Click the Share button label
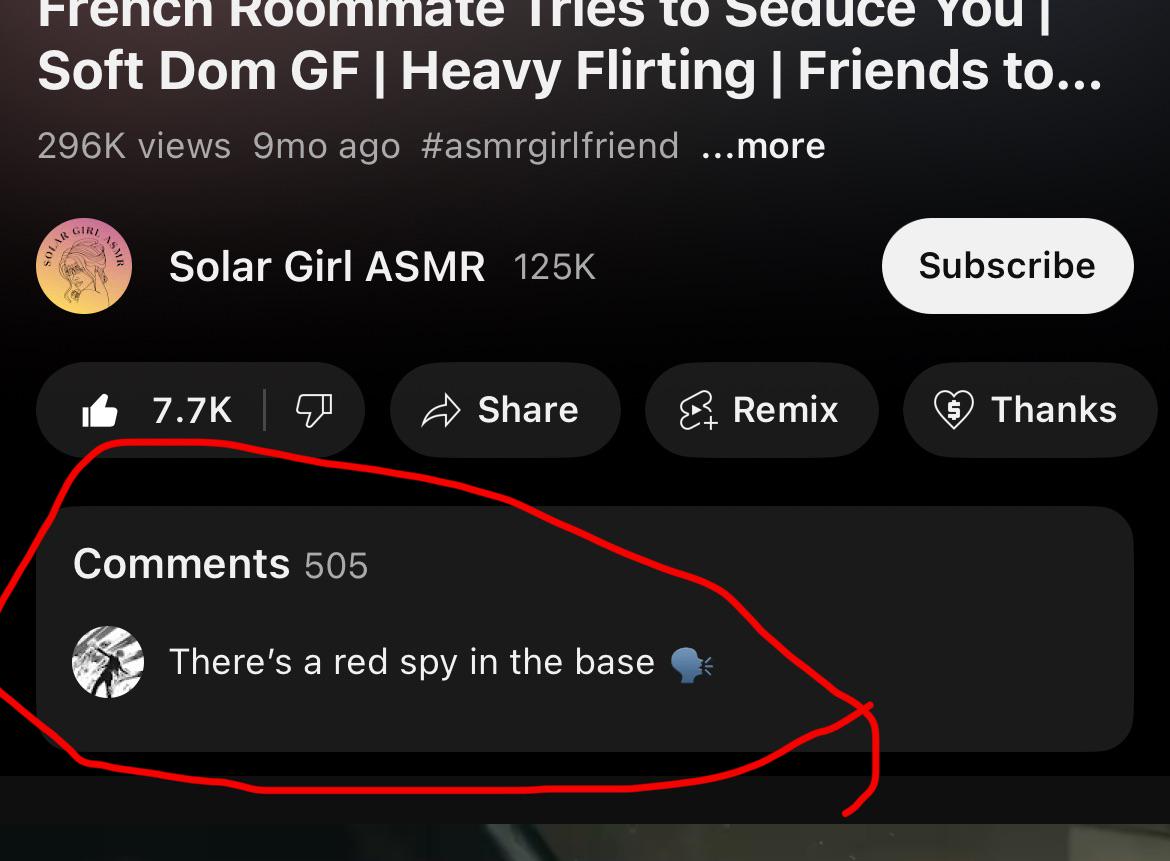This screenshot has width=1170, height=861. (528, 410)
